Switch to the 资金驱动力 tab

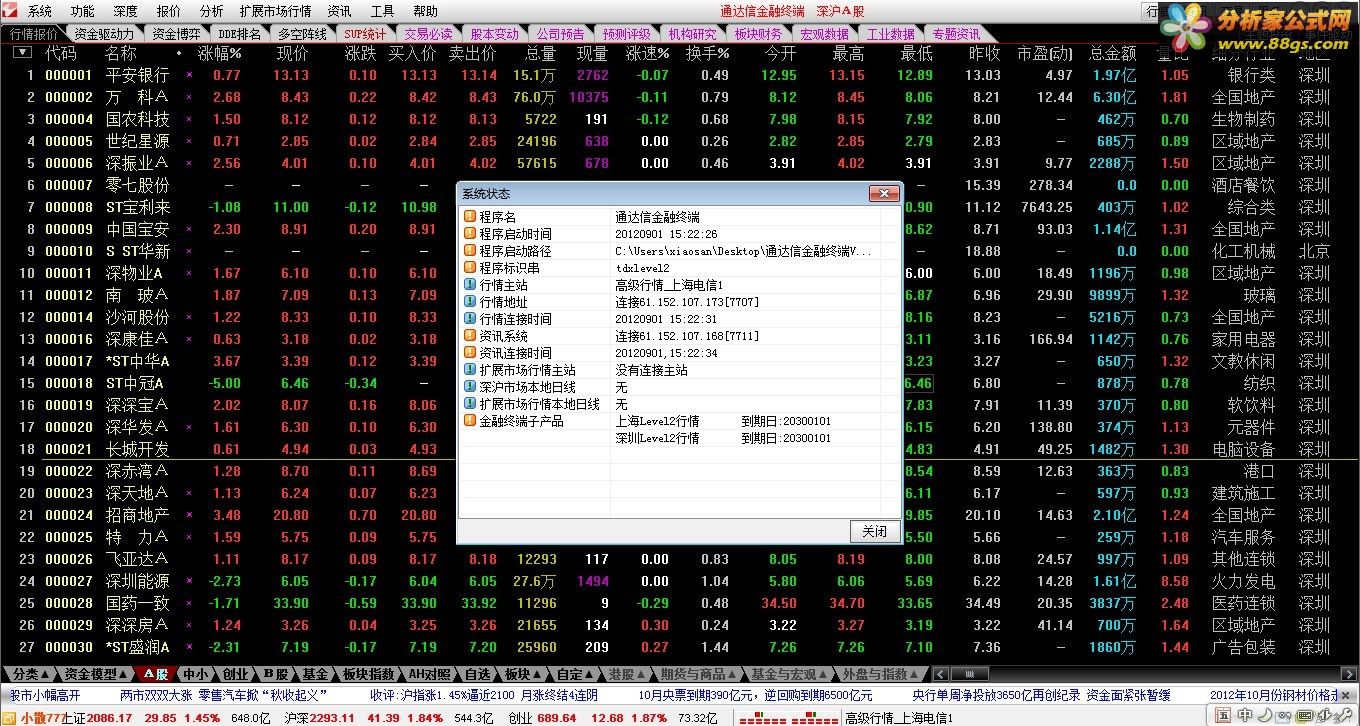pyautogui.click(x=104, y=34)
